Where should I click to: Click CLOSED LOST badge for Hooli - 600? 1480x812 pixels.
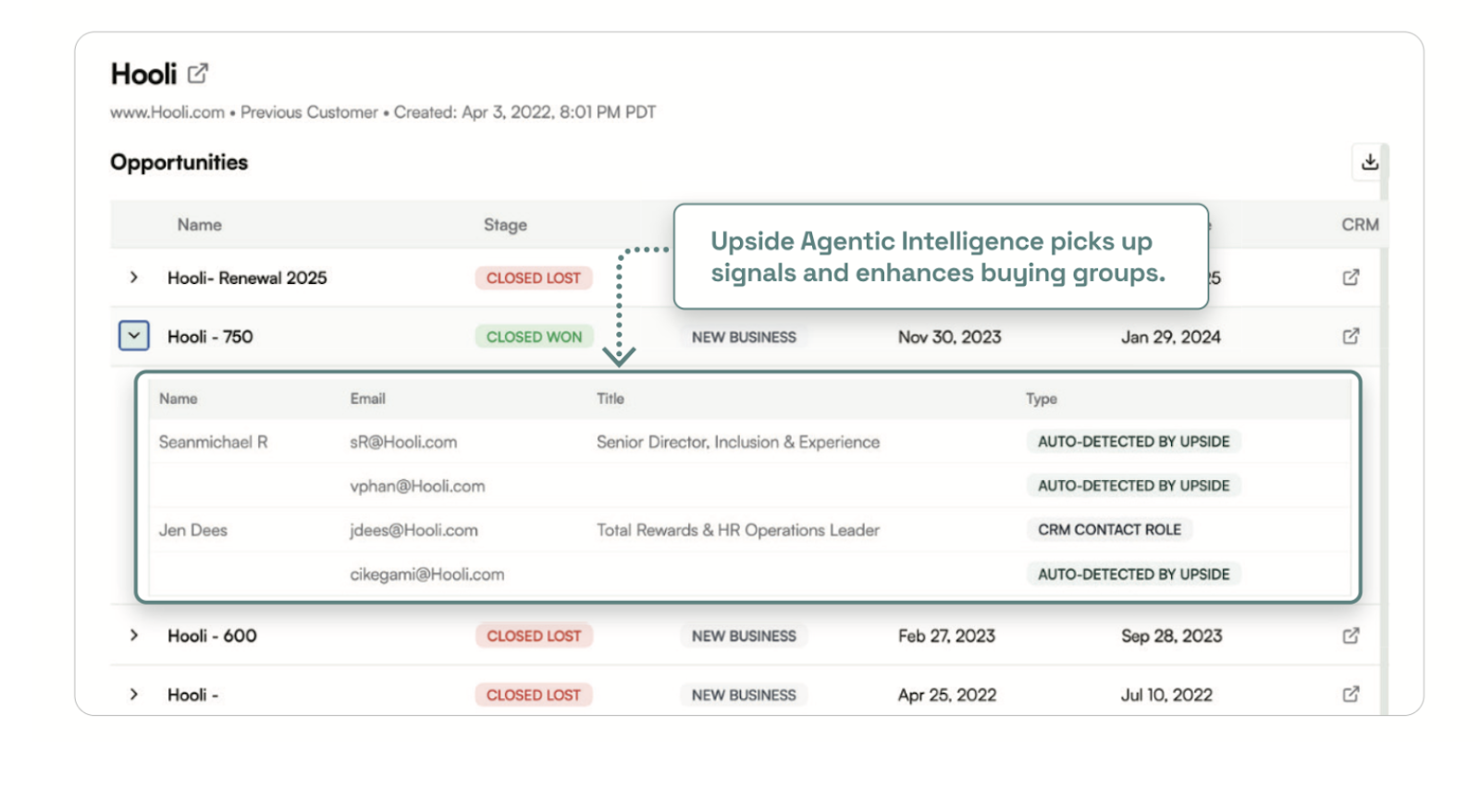[x=534, y=636]
